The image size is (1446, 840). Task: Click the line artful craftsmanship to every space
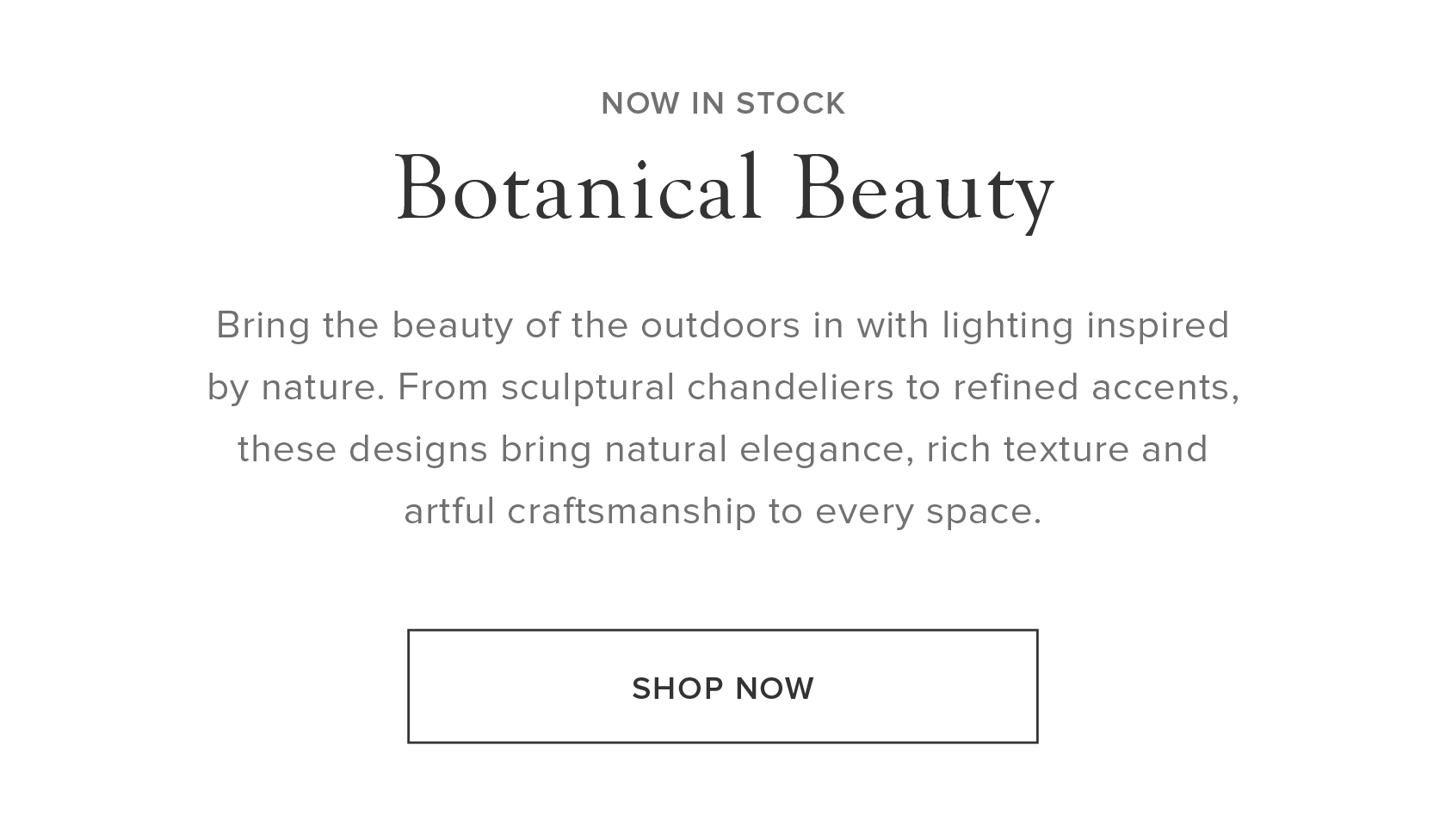click(x=723, y=512)
